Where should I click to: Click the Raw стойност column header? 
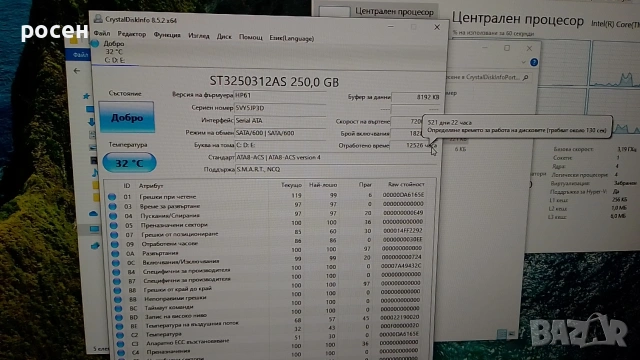pos(406,184)
